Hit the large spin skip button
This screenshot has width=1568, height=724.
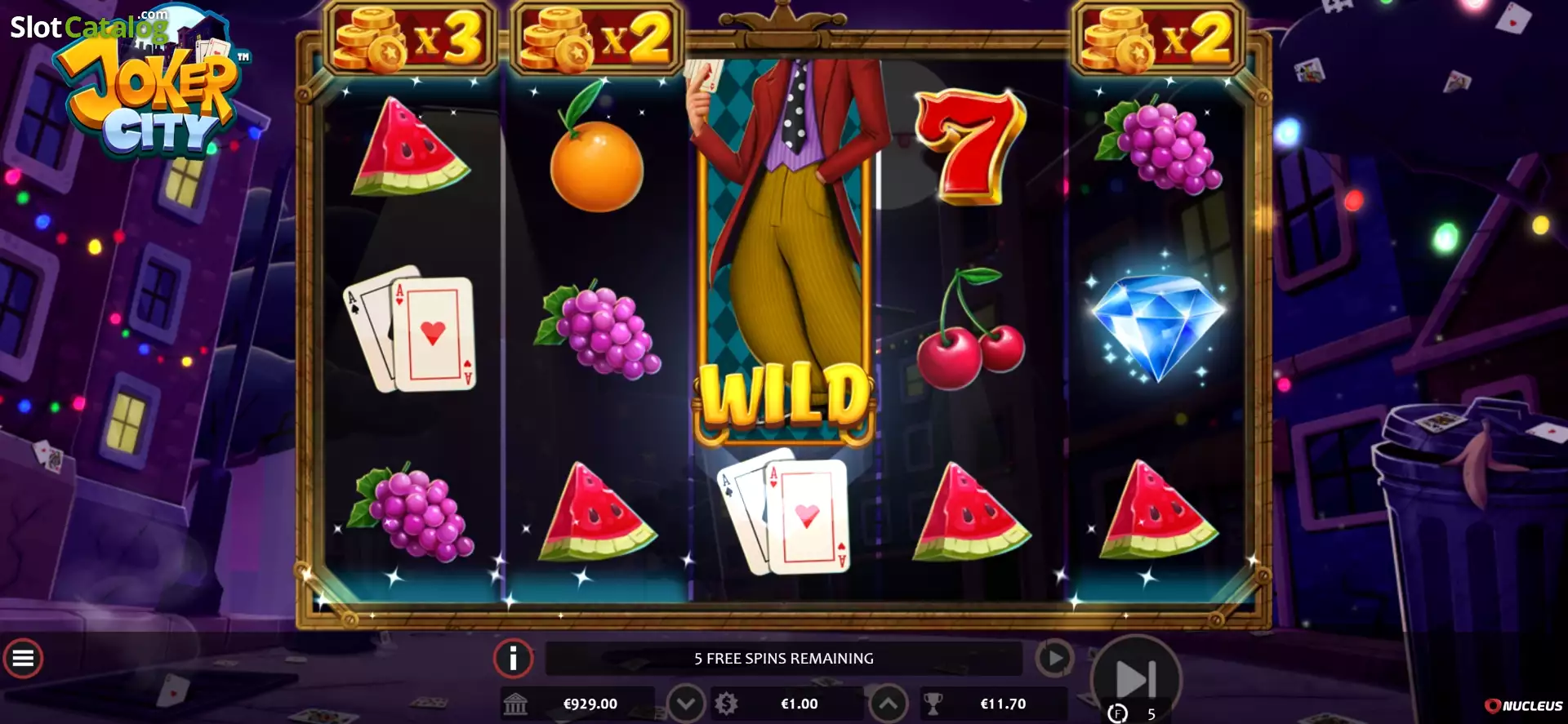[x=1136, y=677]
